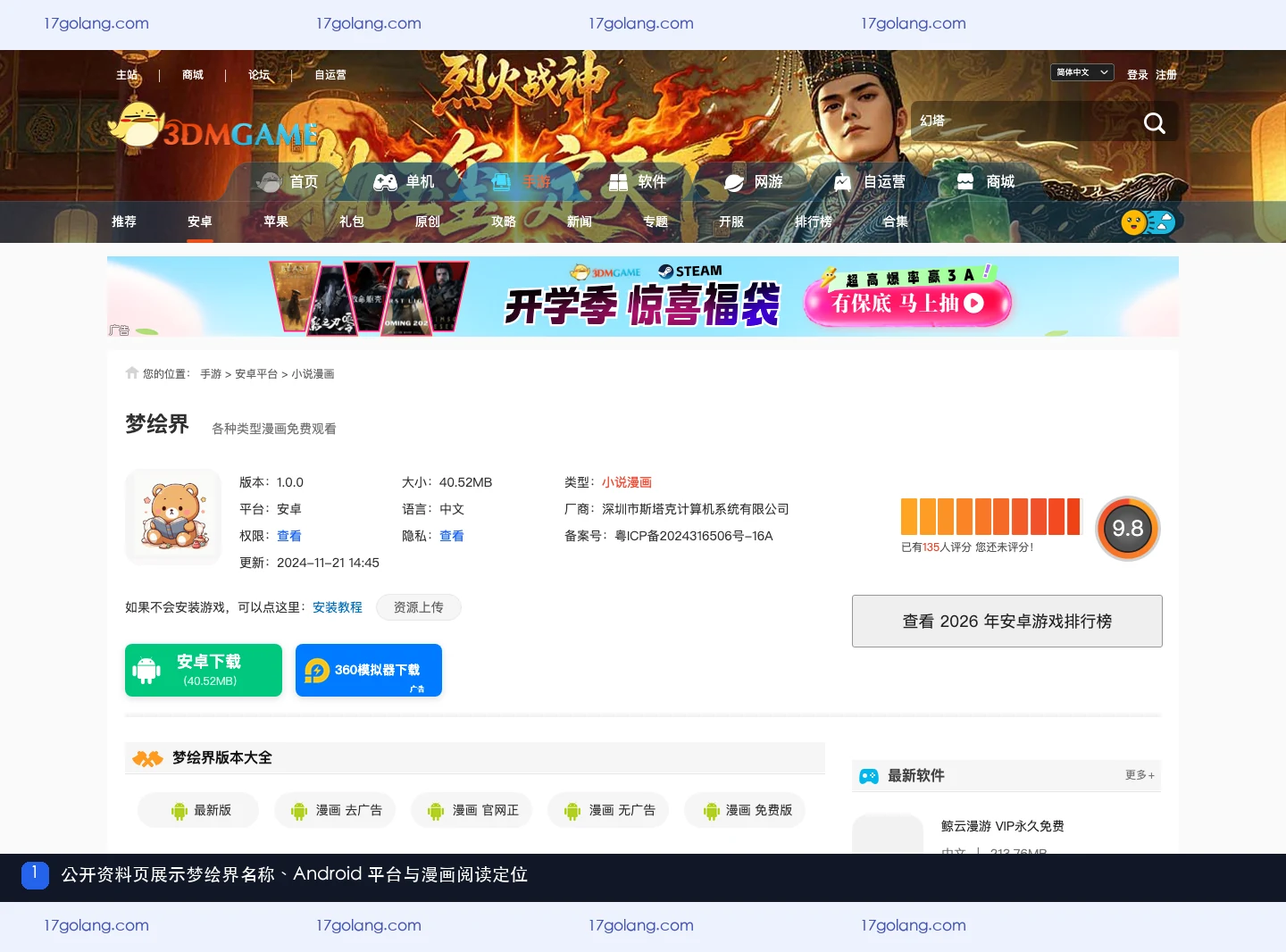This screenshot has width=1286, height=952.
Task: Click the 有保底 马上抽 banner button
Action: coord(907,303)
